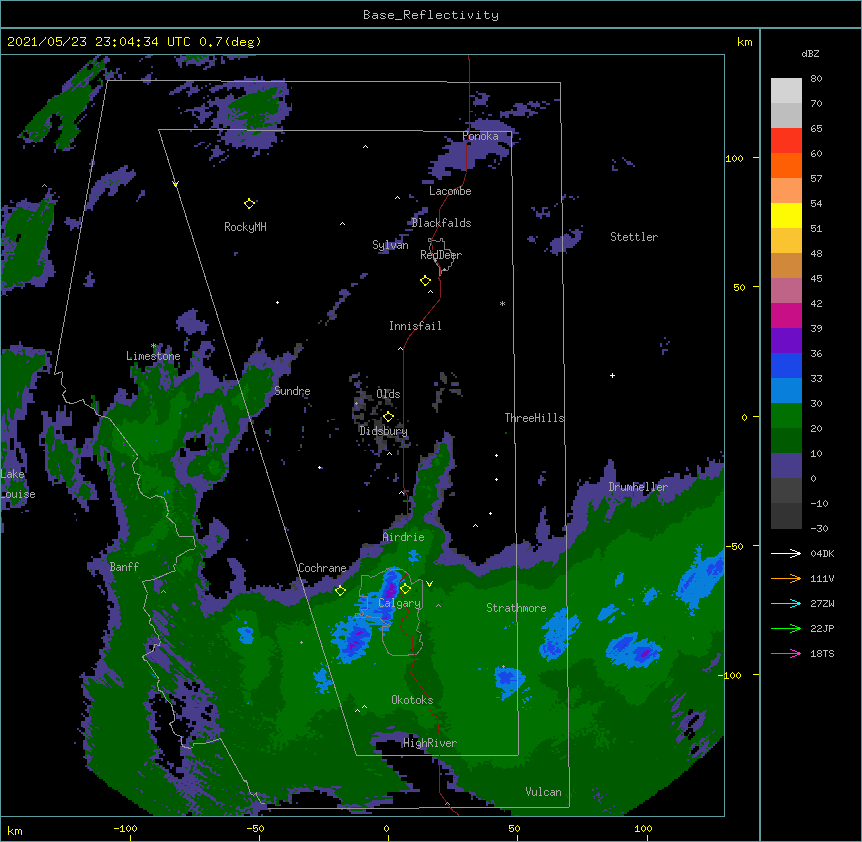This screenshot has width=862, height=842.
Task: Click the Olds city label
Action: pyautogui.click(x=388, y=394)
